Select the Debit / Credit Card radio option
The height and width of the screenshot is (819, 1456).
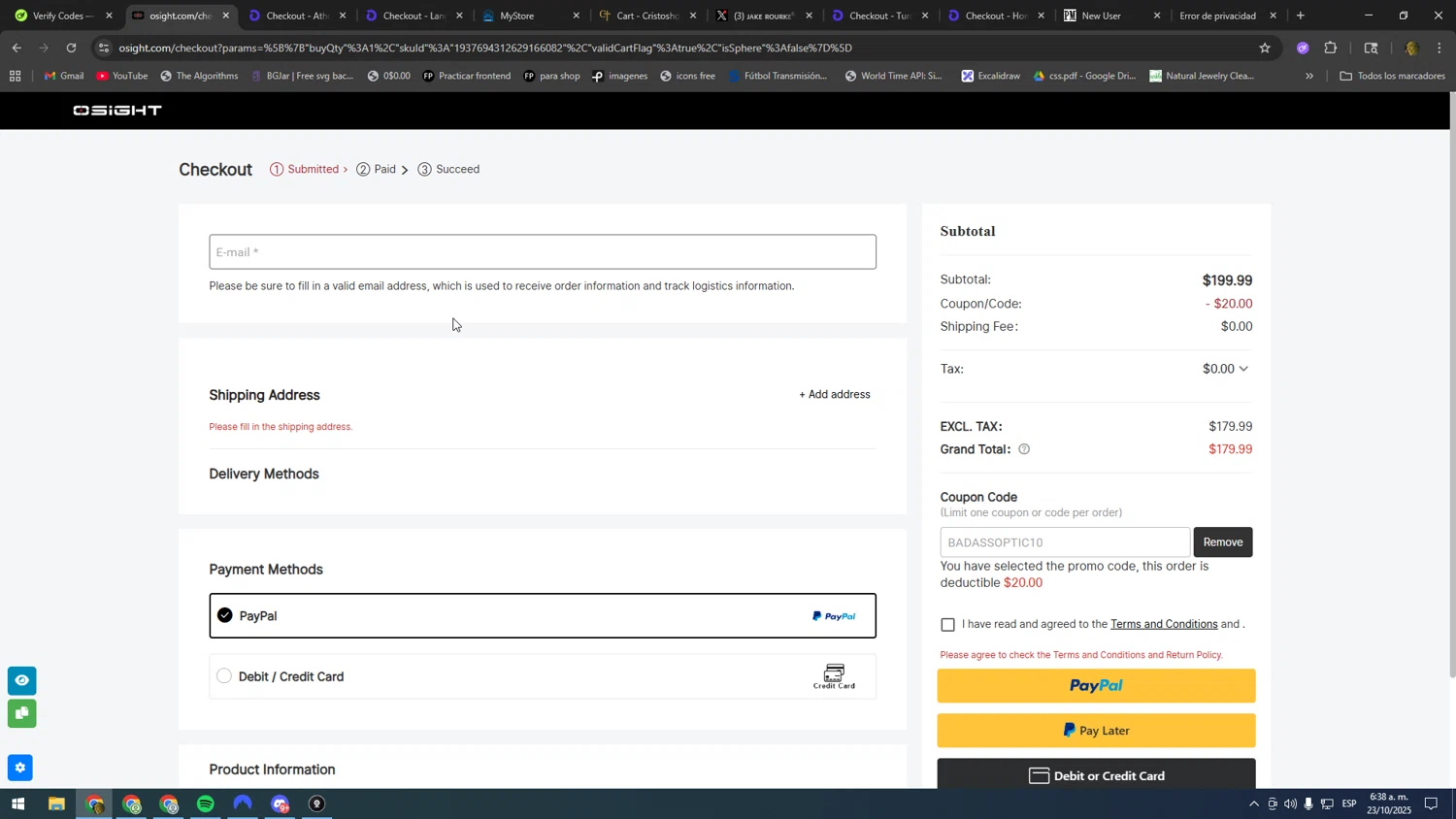click(224, 676)
